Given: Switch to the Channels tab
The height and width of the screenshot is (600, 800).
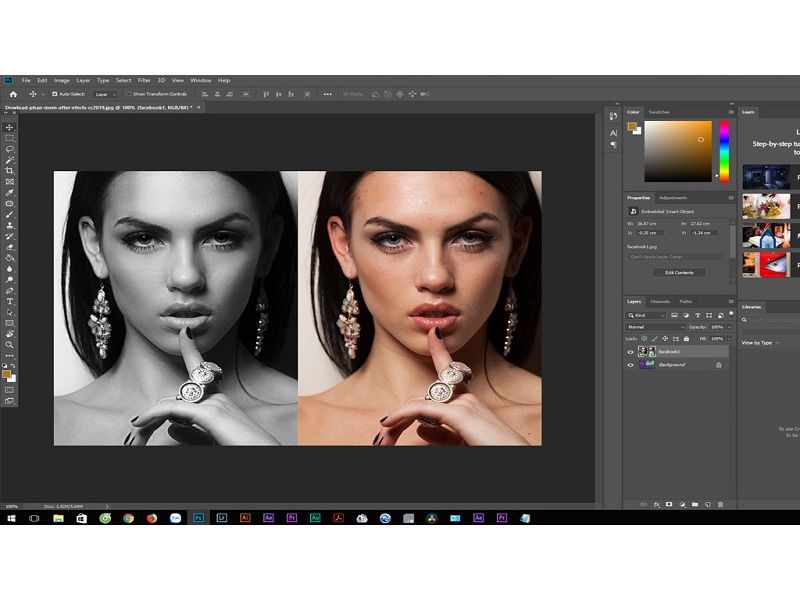Looking at the screenshot, I should (659, 302).
